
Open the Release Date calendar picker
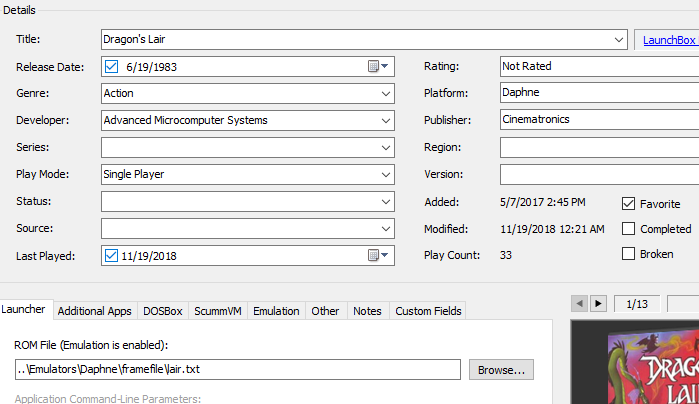point(378,66)
